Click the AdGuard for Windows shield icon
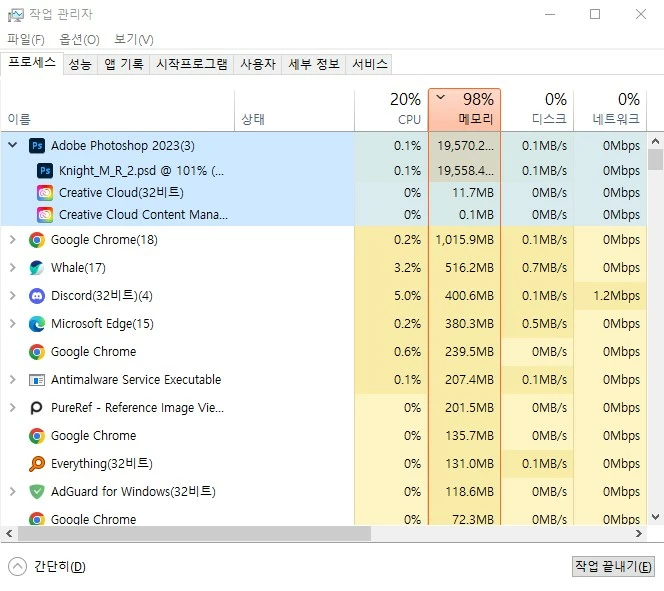 37,492
